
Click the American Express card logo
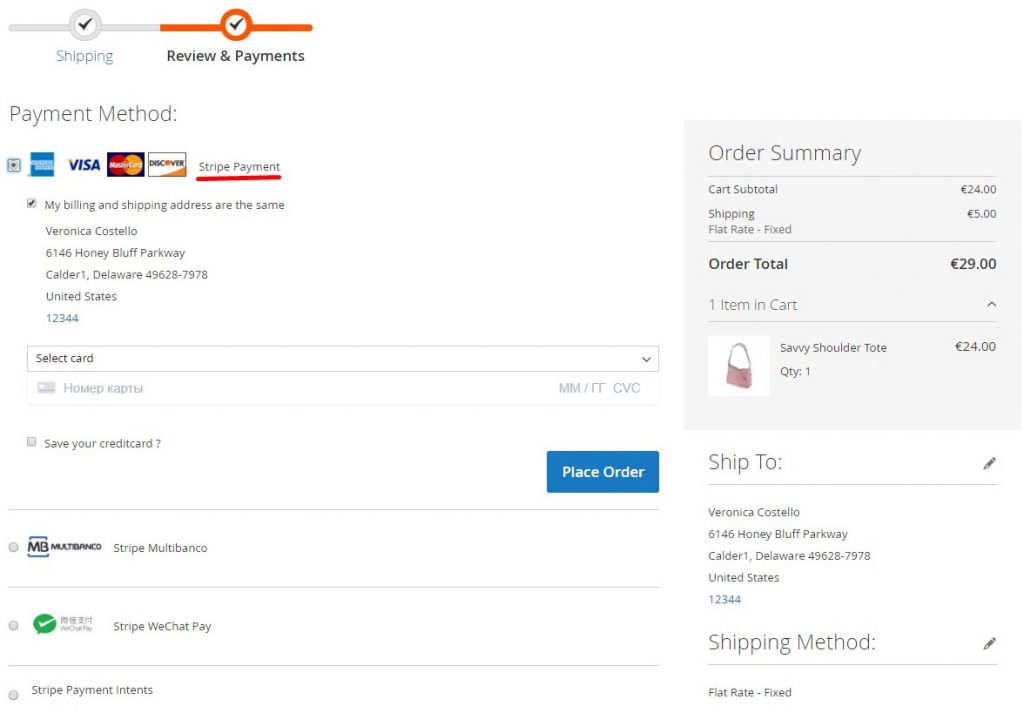(42, 165)
